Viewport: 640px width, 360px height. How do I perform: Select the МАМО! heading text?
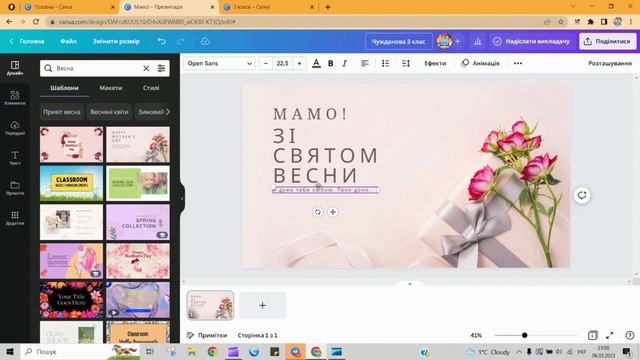[310, 114]
